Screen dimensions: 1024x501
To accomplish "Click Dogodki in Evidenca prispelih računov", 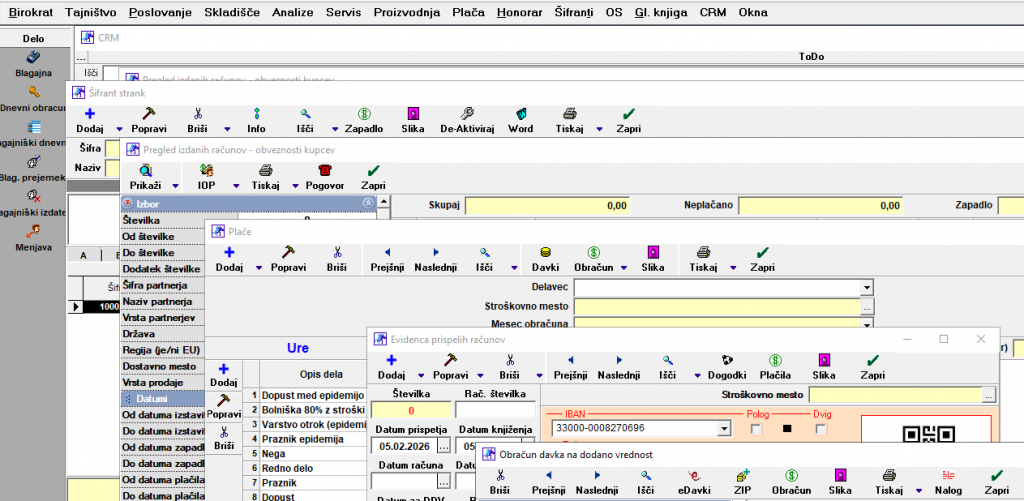I will tap(726, 366).
